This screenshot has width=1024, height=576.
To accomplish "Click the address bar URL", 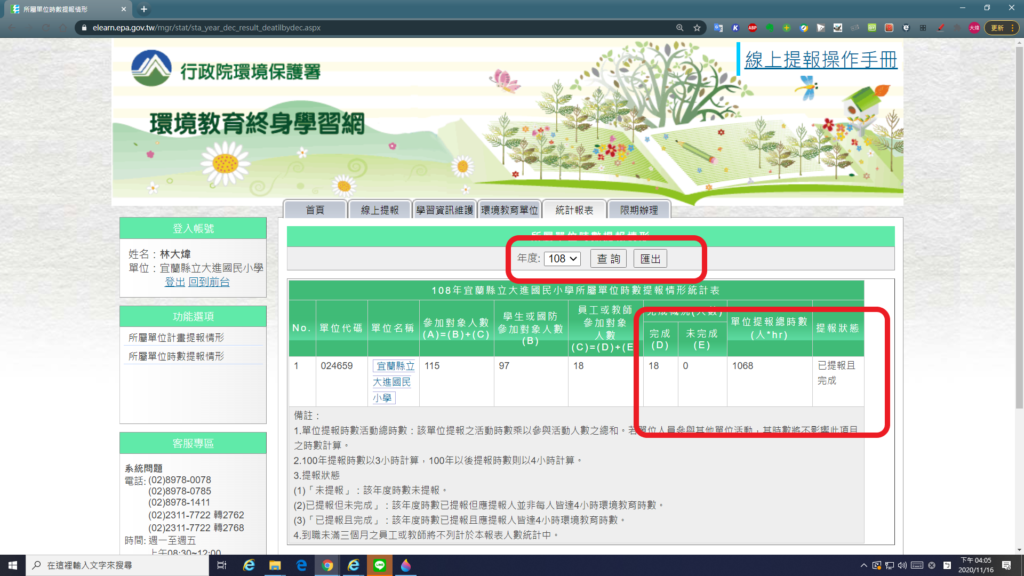I will pyautogui.click(x=206, y=28).
